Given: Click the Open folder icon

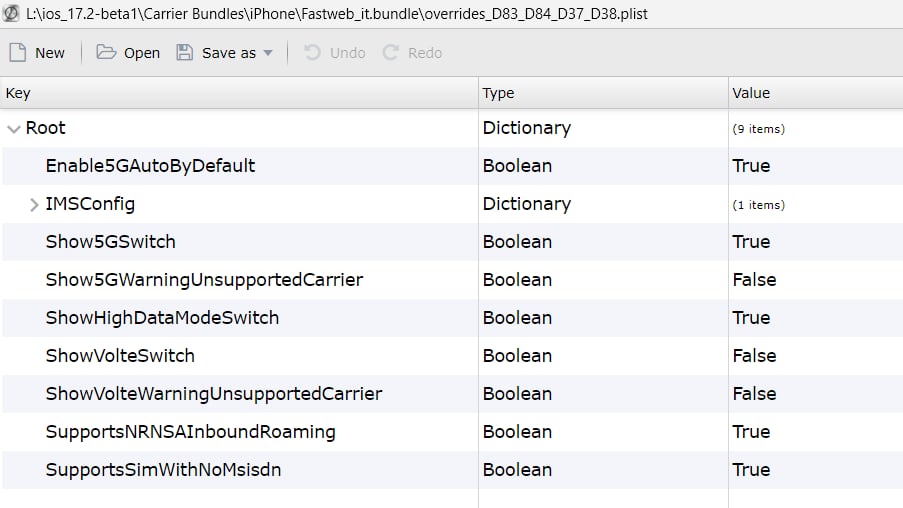Looking at the screenshot, I should (106, 52).
